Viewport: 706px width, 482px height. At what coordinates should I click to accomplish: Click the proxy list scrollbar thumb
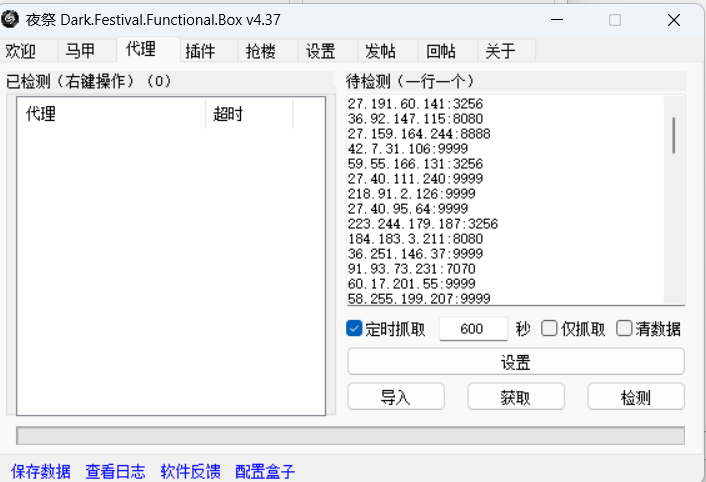pyautogui.click(x=674, y=135)
